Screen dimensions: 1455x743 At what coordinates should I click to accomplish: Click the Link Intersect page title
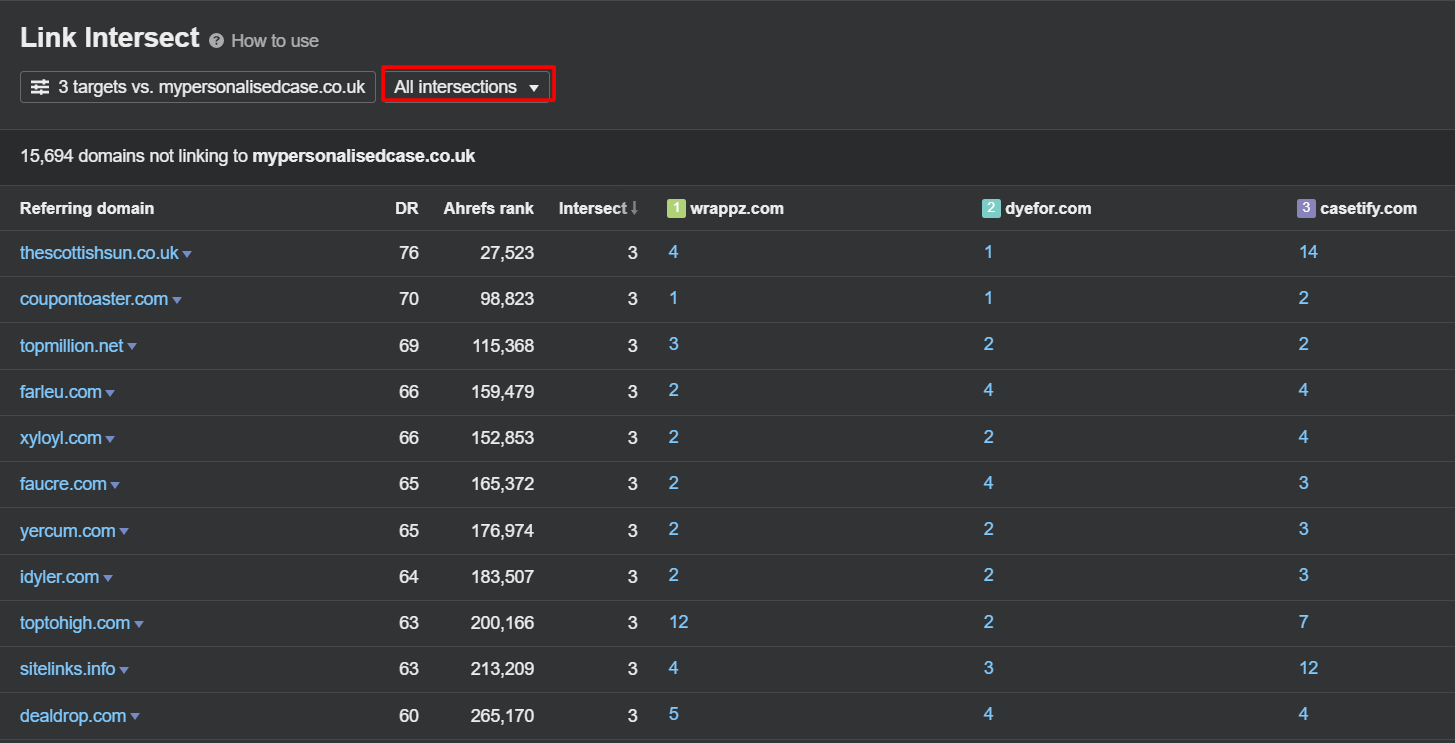pos(110,38)
